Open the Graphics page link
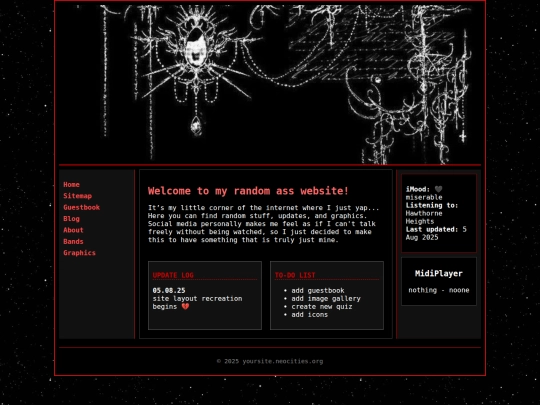 (80, 253)
